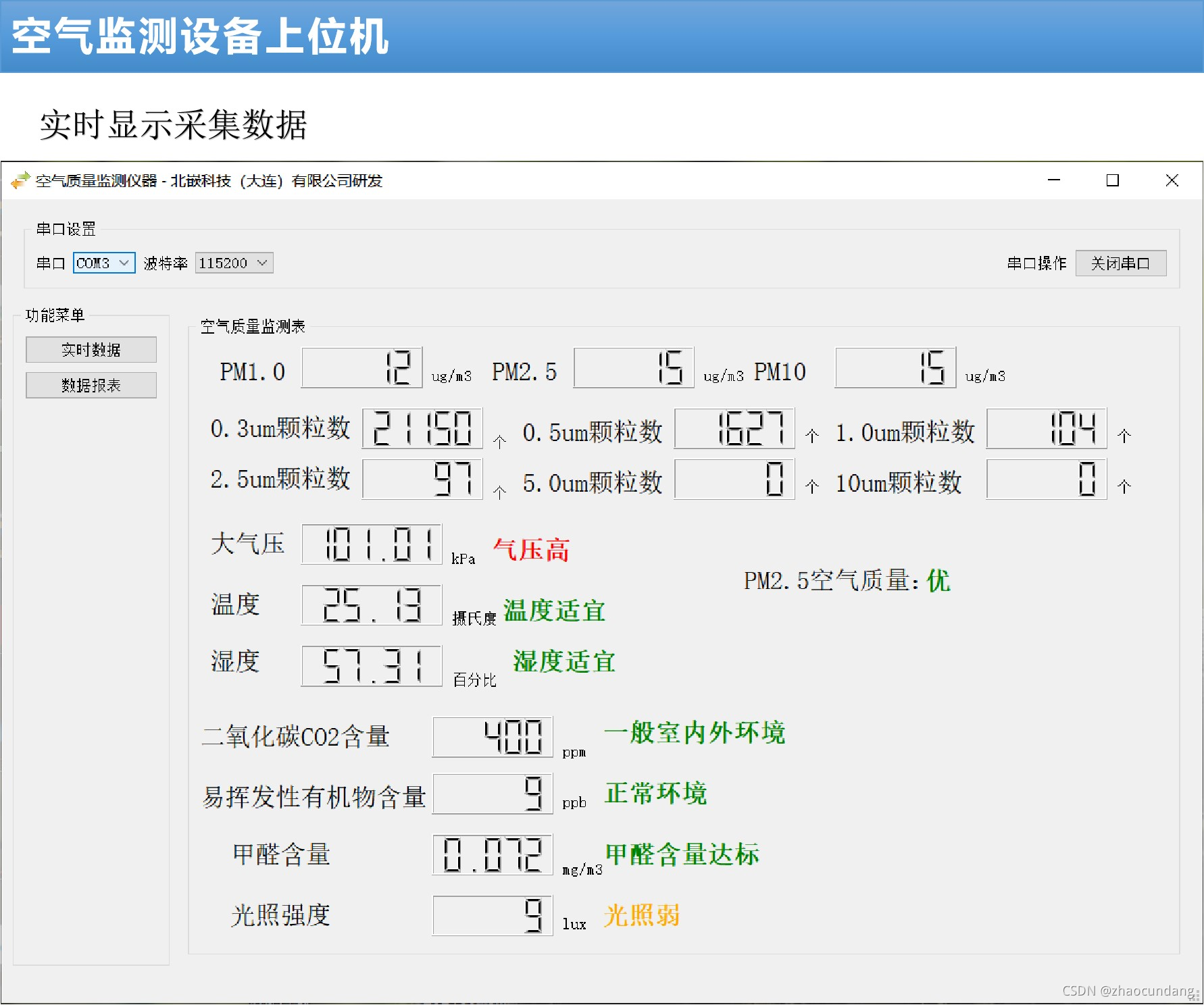
Task: Click the 关闭串口 button
Action: pyautogui.click(x=1121, y=263)
